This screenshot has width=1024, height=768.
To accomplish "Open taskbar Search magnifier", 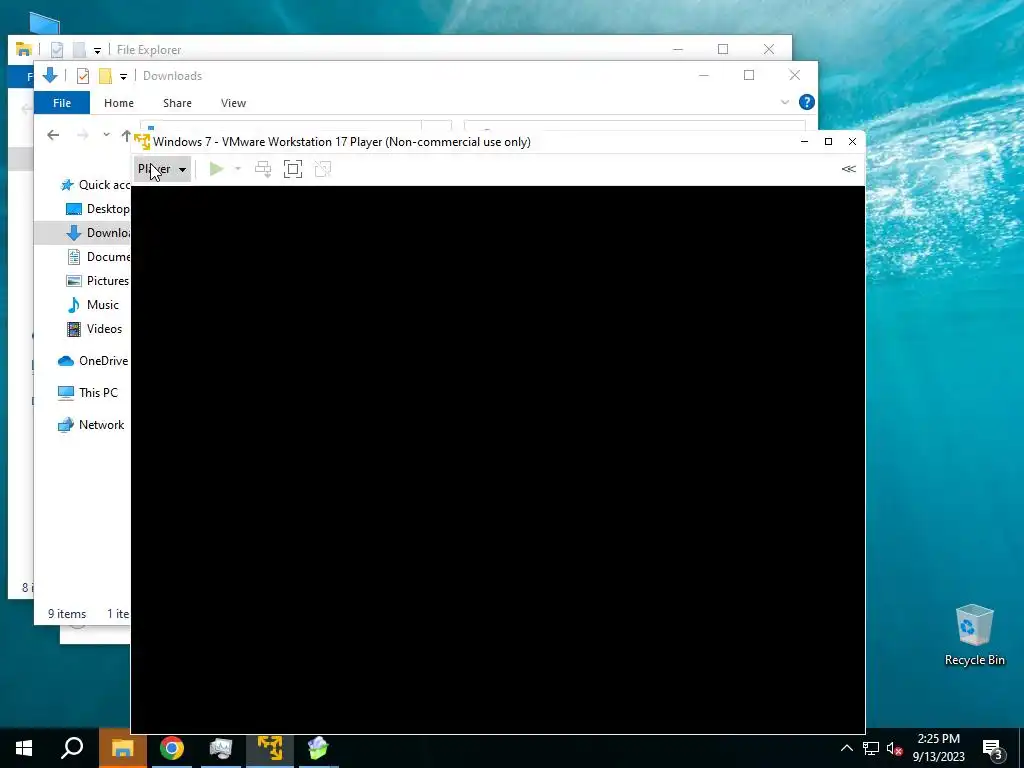I will pos(72,748).
